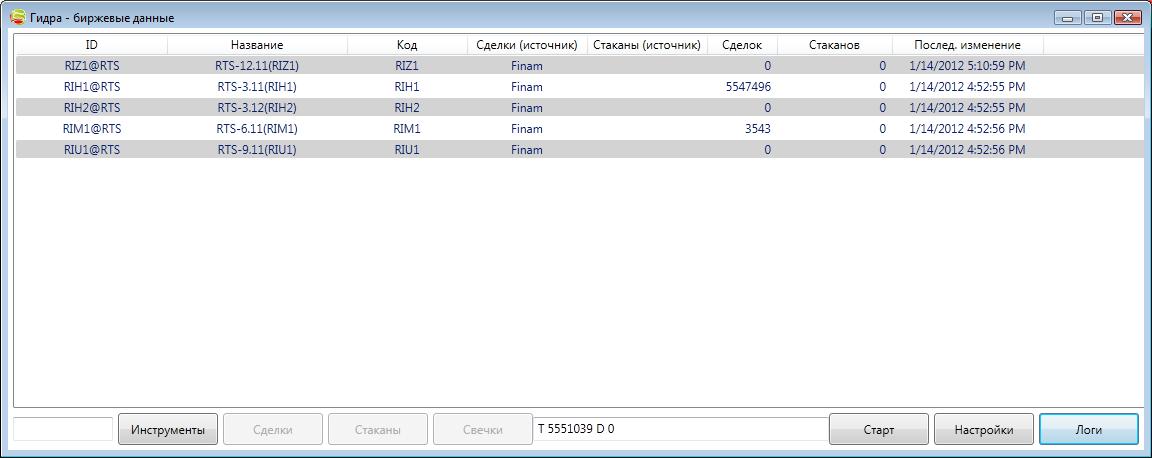Image resolution: width=1152 pixels, height=458 pixels.
Task: Click the Сделки (источник) column header
Action: [x=527, y=45]
